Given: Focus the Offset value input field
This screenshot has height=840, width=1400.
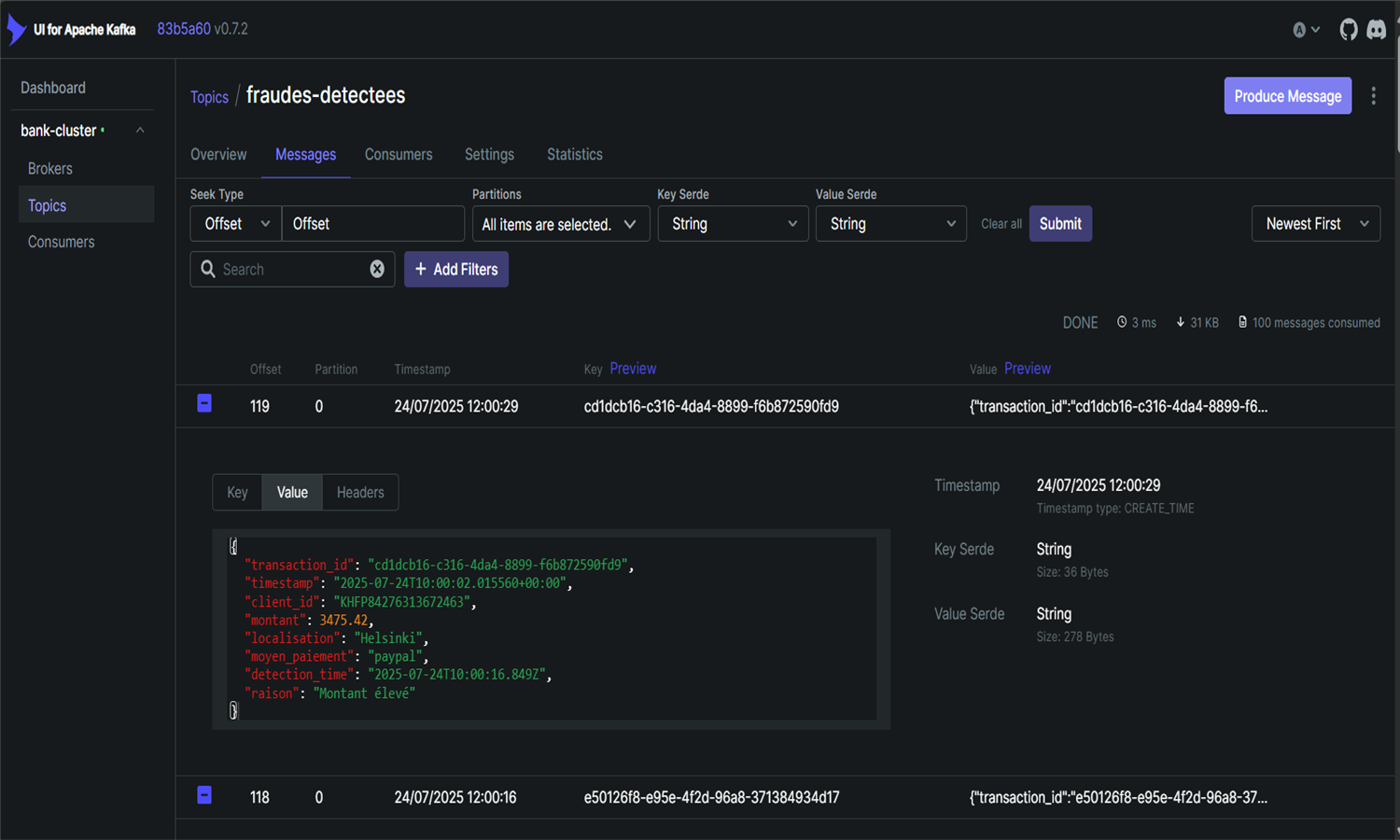Looking at the screenshot, I should 373,224.
